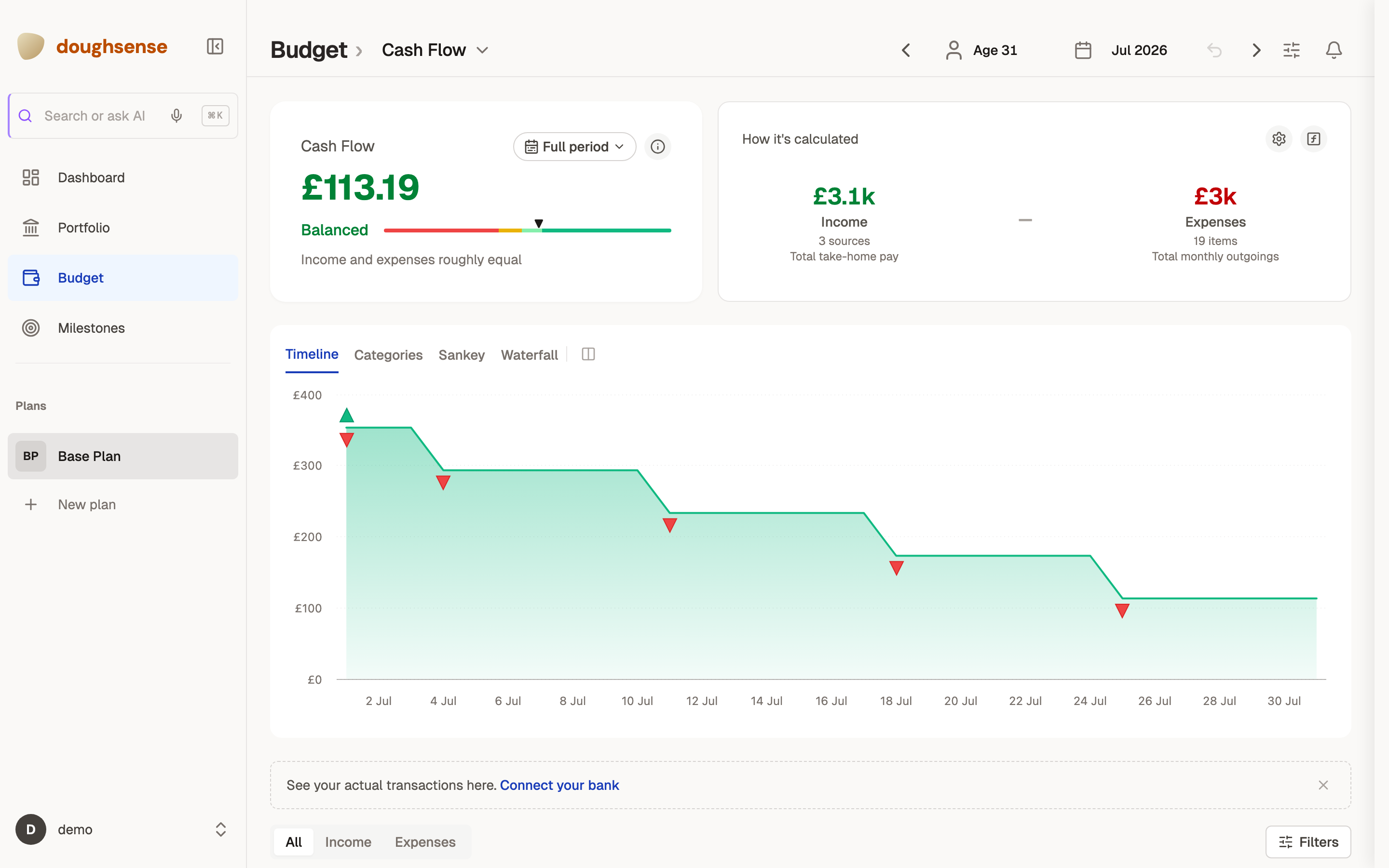Click the Connect your bank link

tap(559, 785)
